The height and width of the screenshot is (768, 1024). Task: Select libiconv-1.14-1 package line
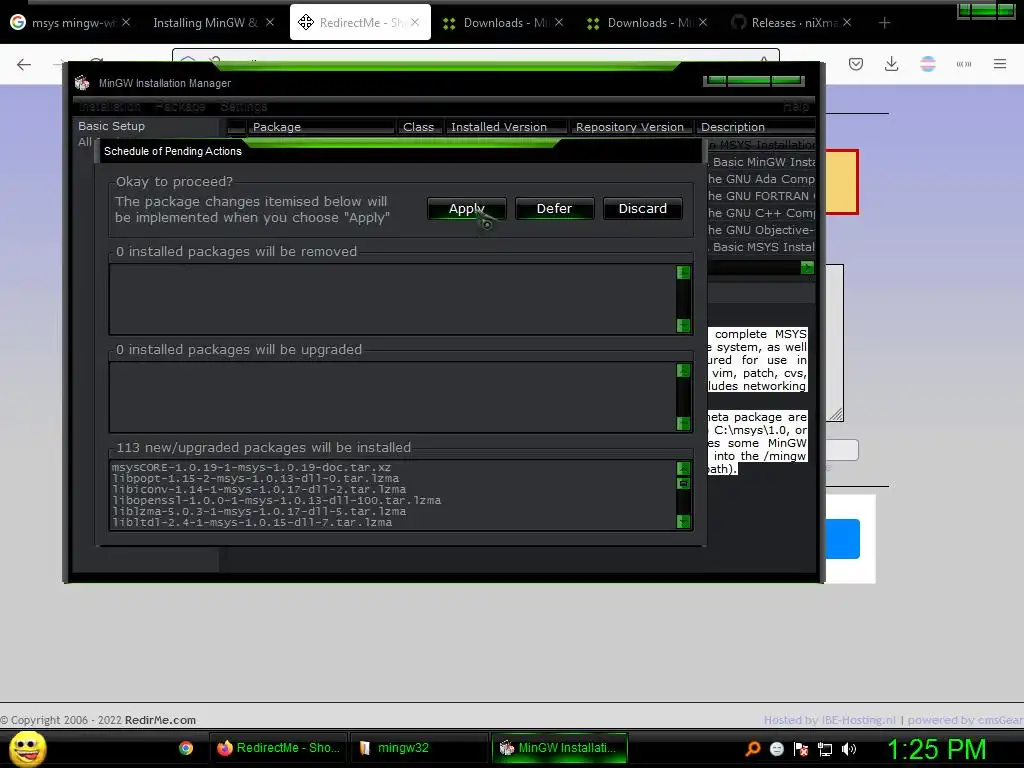click(x=259, y=490)
